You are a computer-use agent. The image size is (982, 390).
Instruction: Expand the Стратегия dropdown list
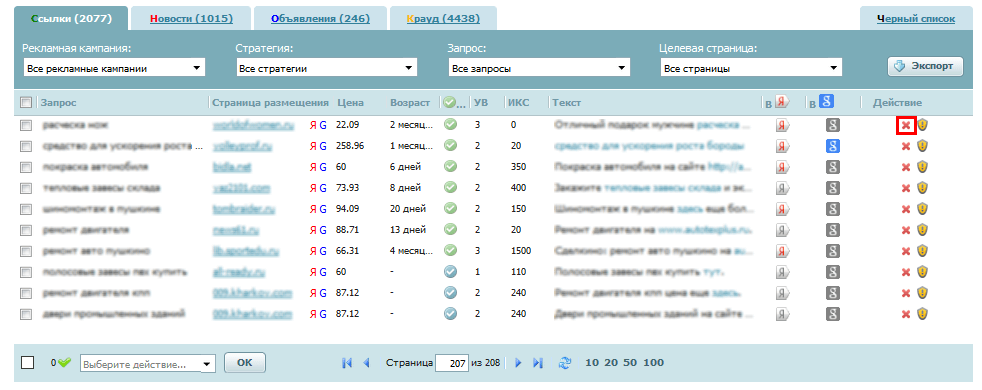[326, 68]
